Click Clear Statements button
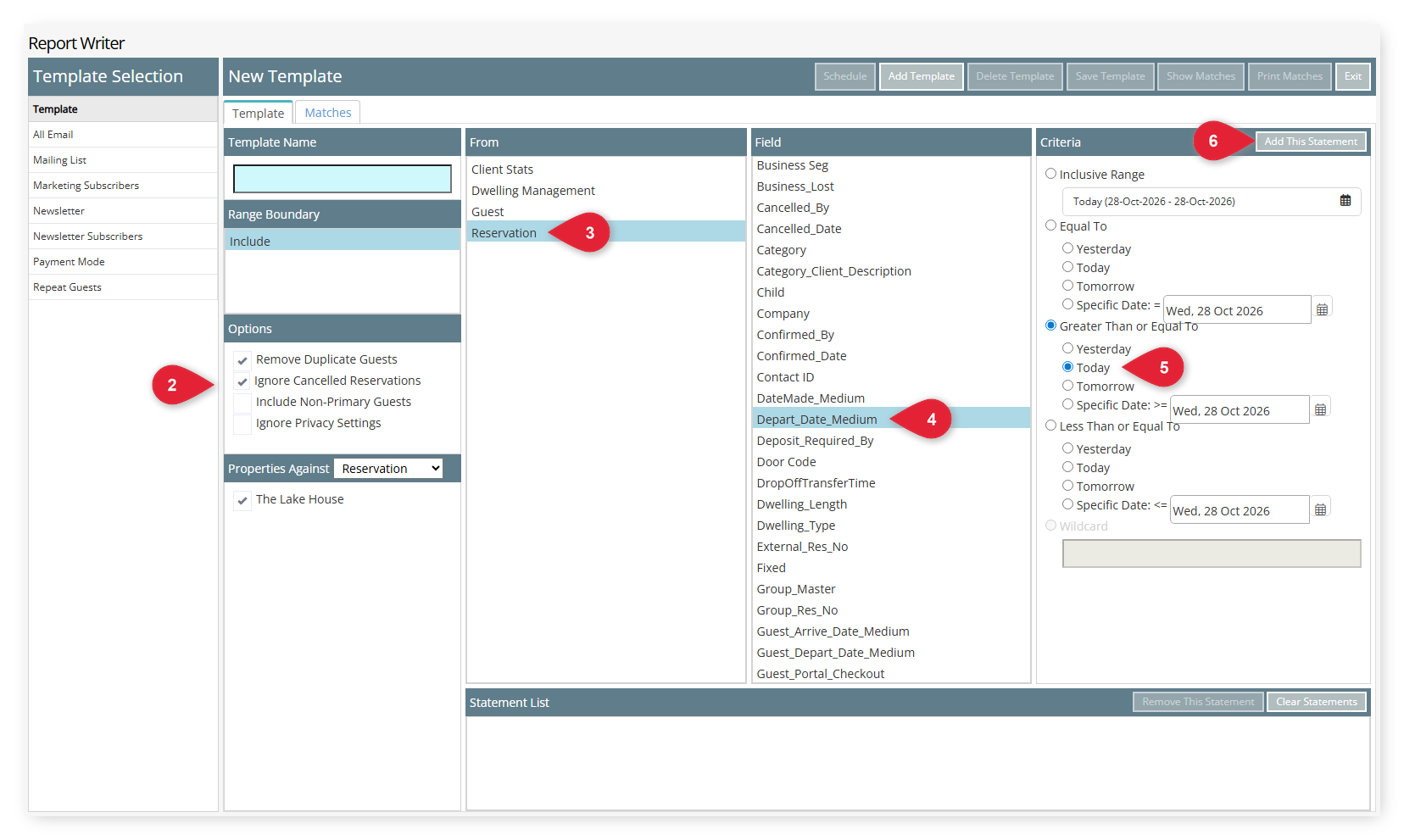Image resolution: width=1404 pixels, height=840 pixels. 1317,702
